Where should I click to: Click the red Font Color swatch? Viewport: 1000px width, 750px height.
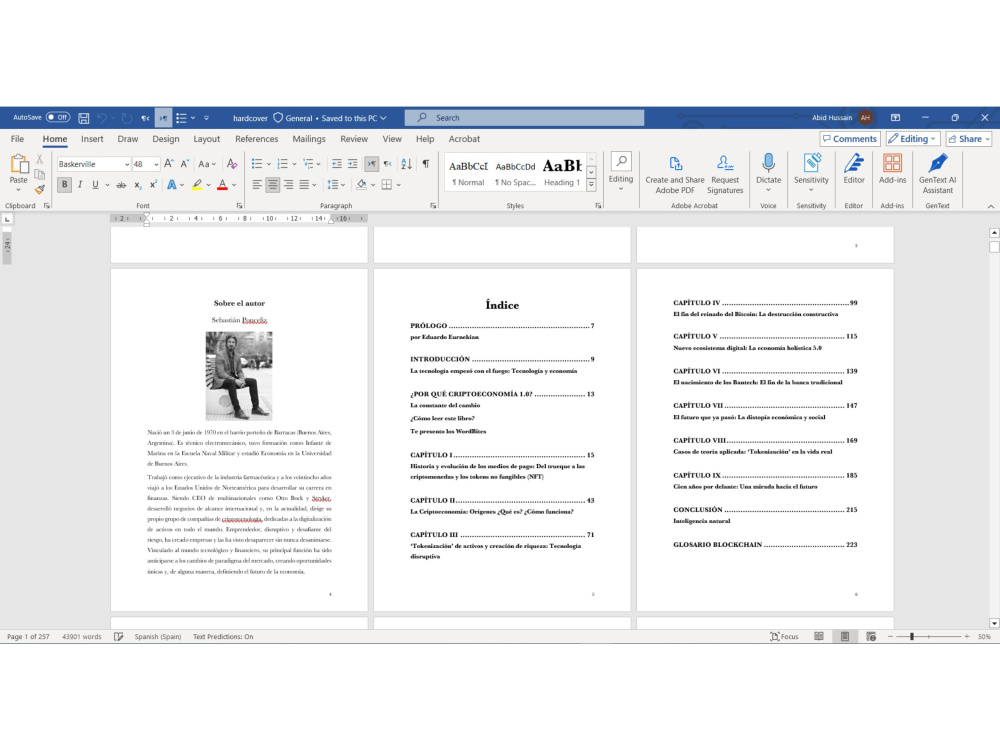point(222,185)
